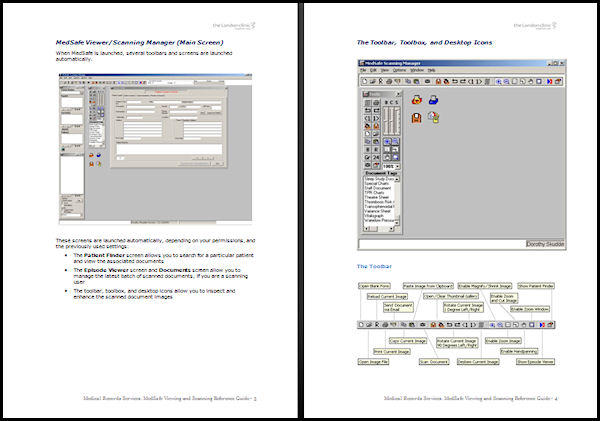Select 'Special Charts' in Document Tags list
Screen dimensions: 600x421
[x=377, y=183]
